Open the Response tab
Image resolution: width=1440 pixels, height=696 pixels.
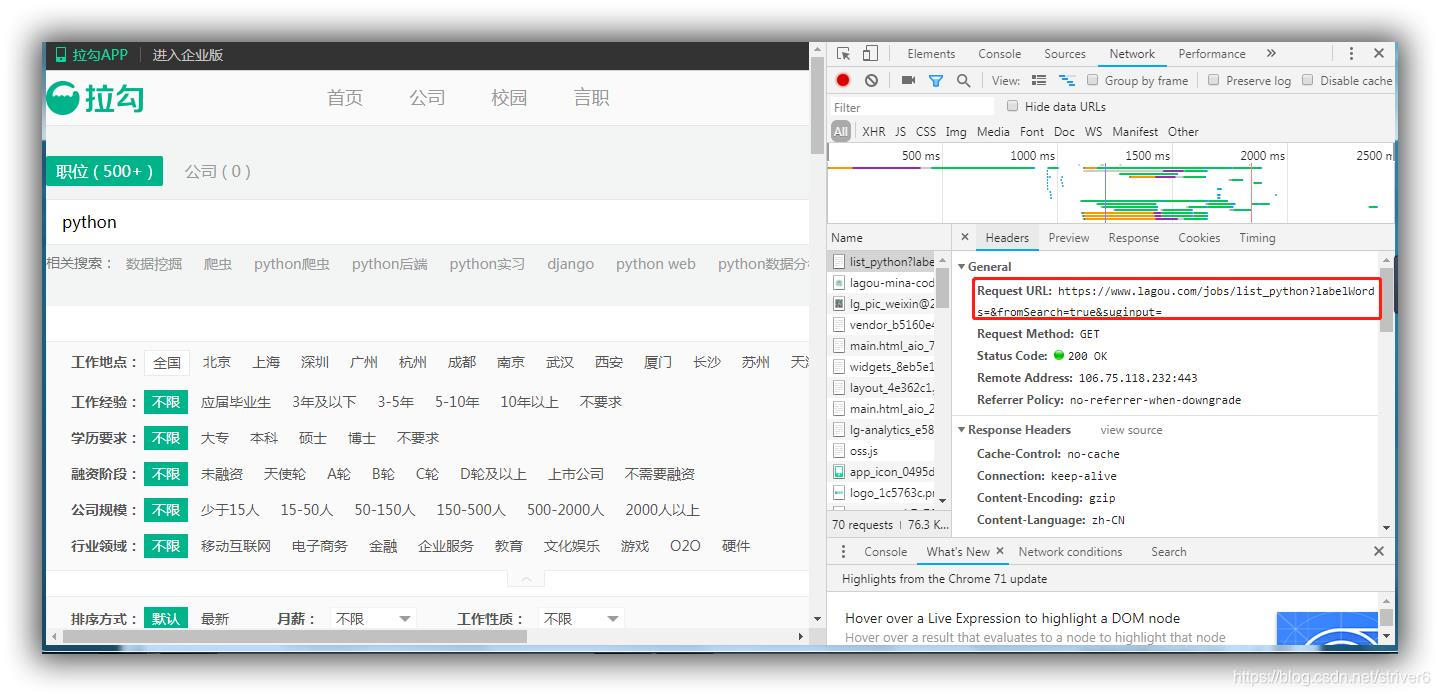point(1133,238)
